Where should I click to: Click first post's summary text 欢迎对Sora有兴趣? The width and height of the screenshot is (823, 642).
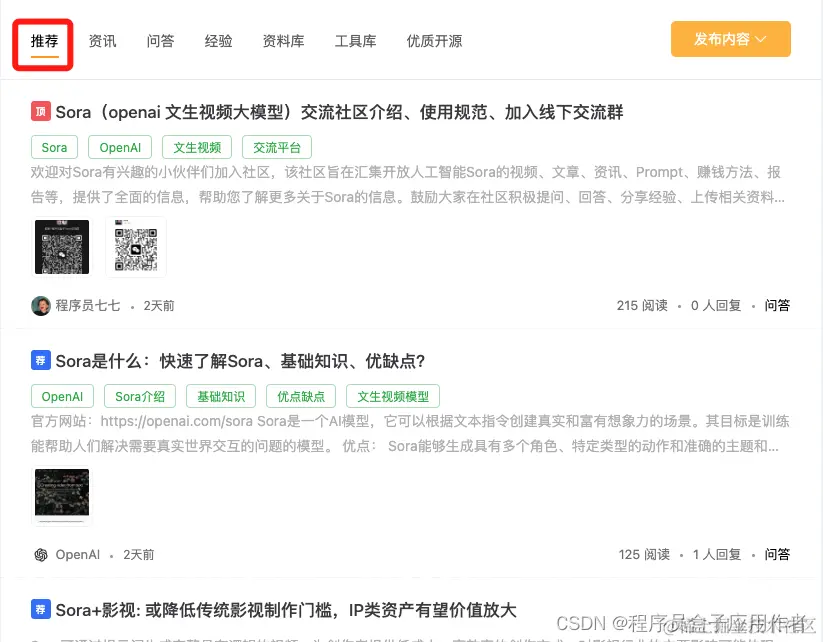(x=408, y=185)
